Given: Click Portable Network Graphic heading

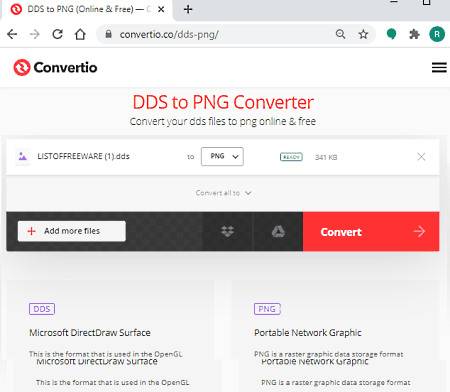Looking at the screenshot, I should [x=308, y=333].
